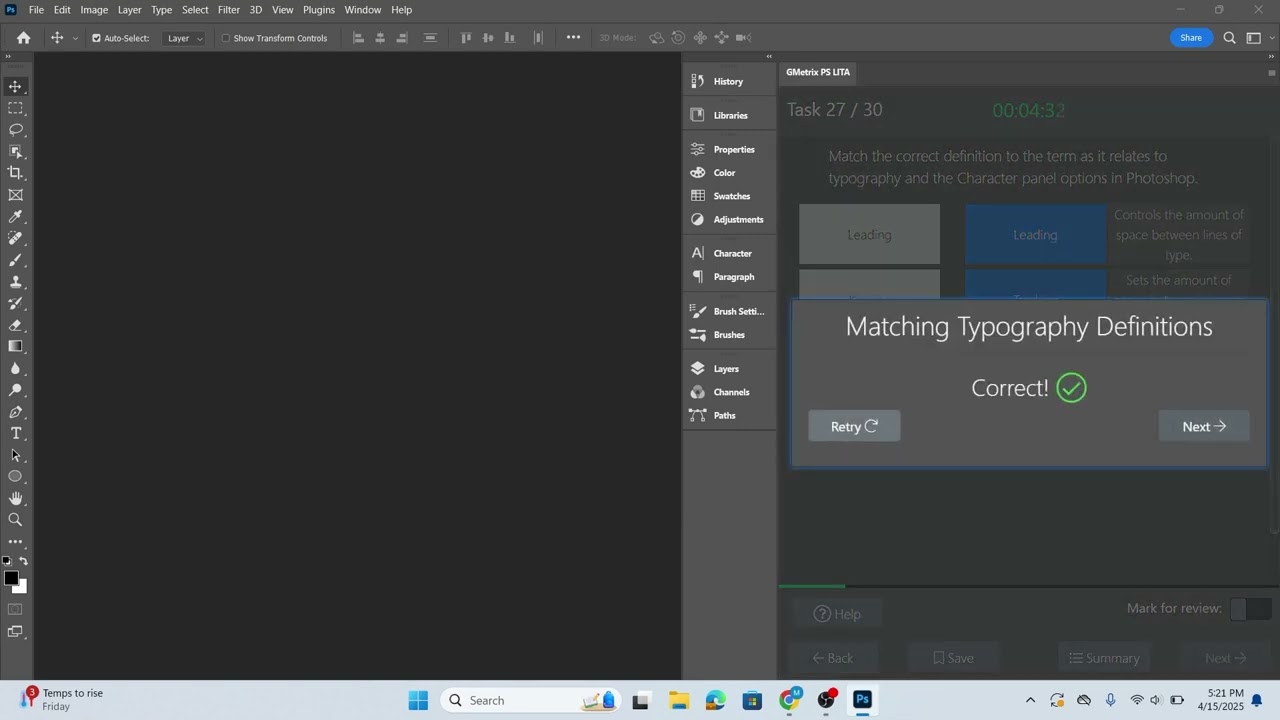Click the Share button
1280x720 pixels.
point(1191,38)
